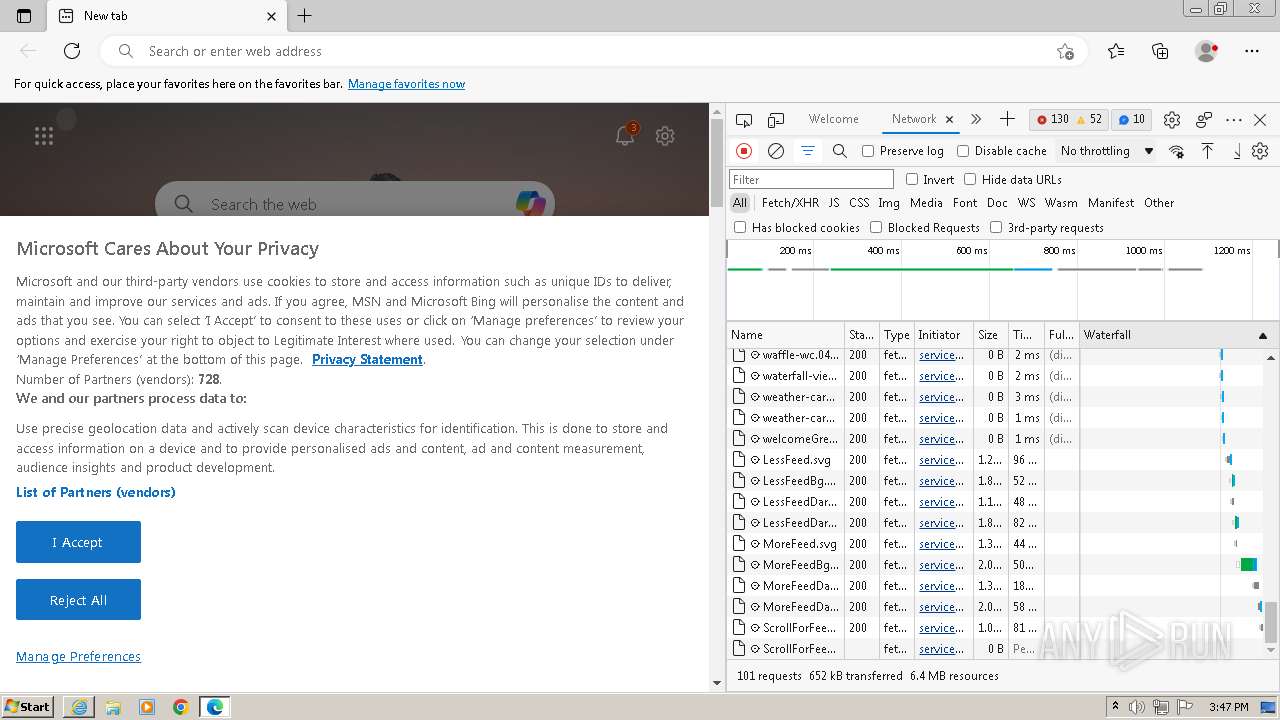Check Has blocked cookies

[x=740, y=227]
